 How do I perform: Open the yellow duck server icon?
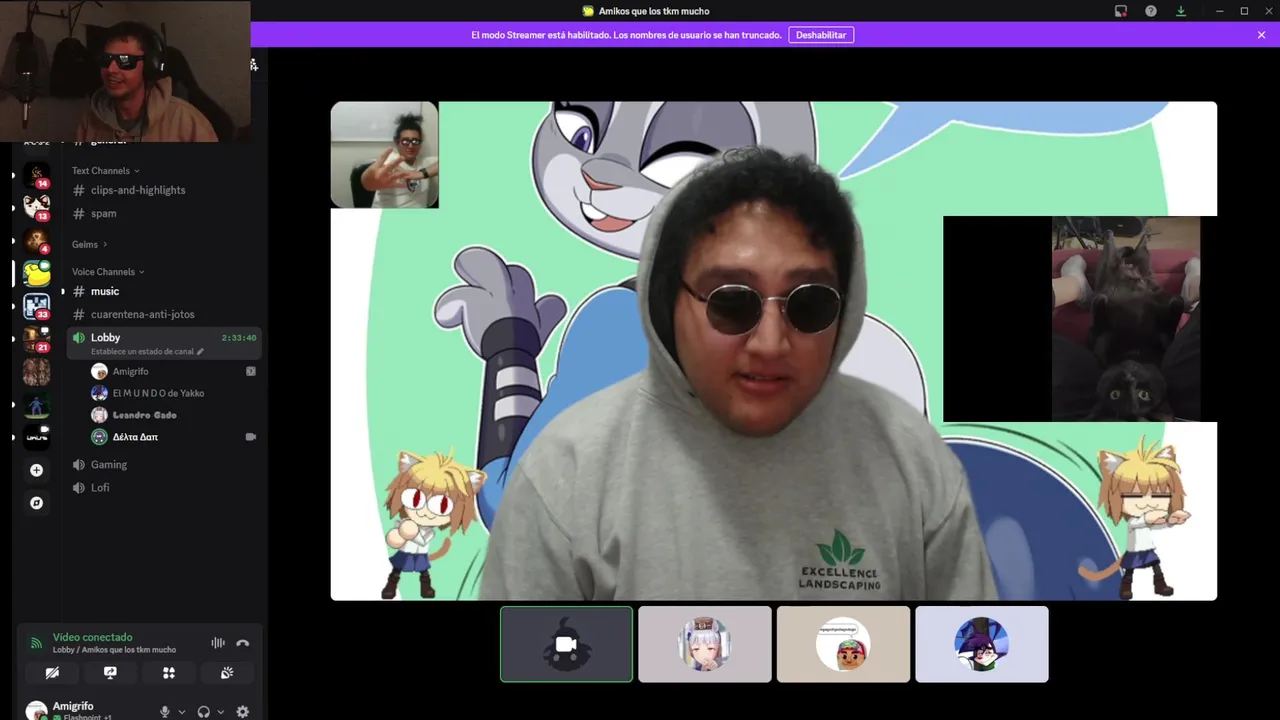tap(36, 273)
